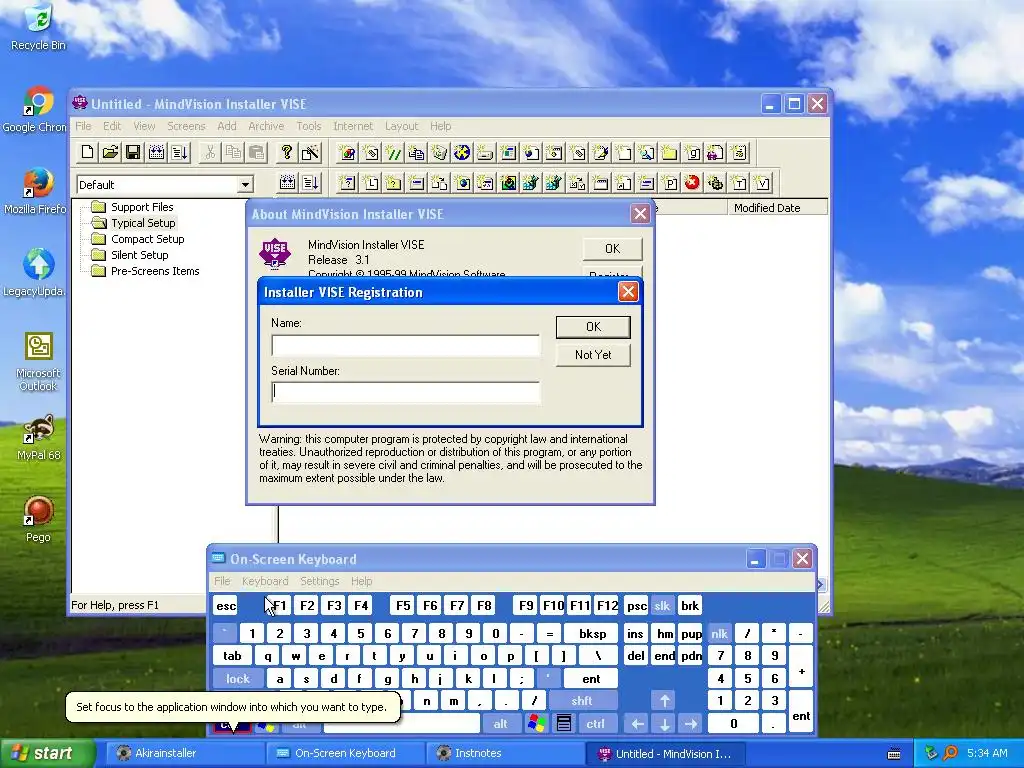The image size is (1024, 768).
Task: Select the Compact Setup folder in tree
Action: tap(148, 239)
